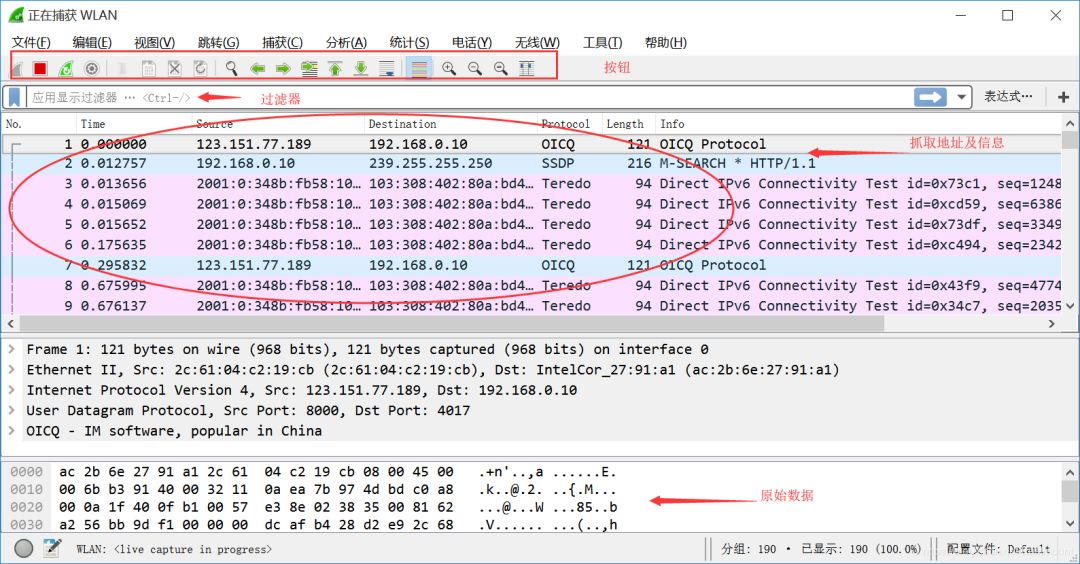Click the filter bookmark icon
The height and width of the screenshot is (564, 1080).
(14, 97)
